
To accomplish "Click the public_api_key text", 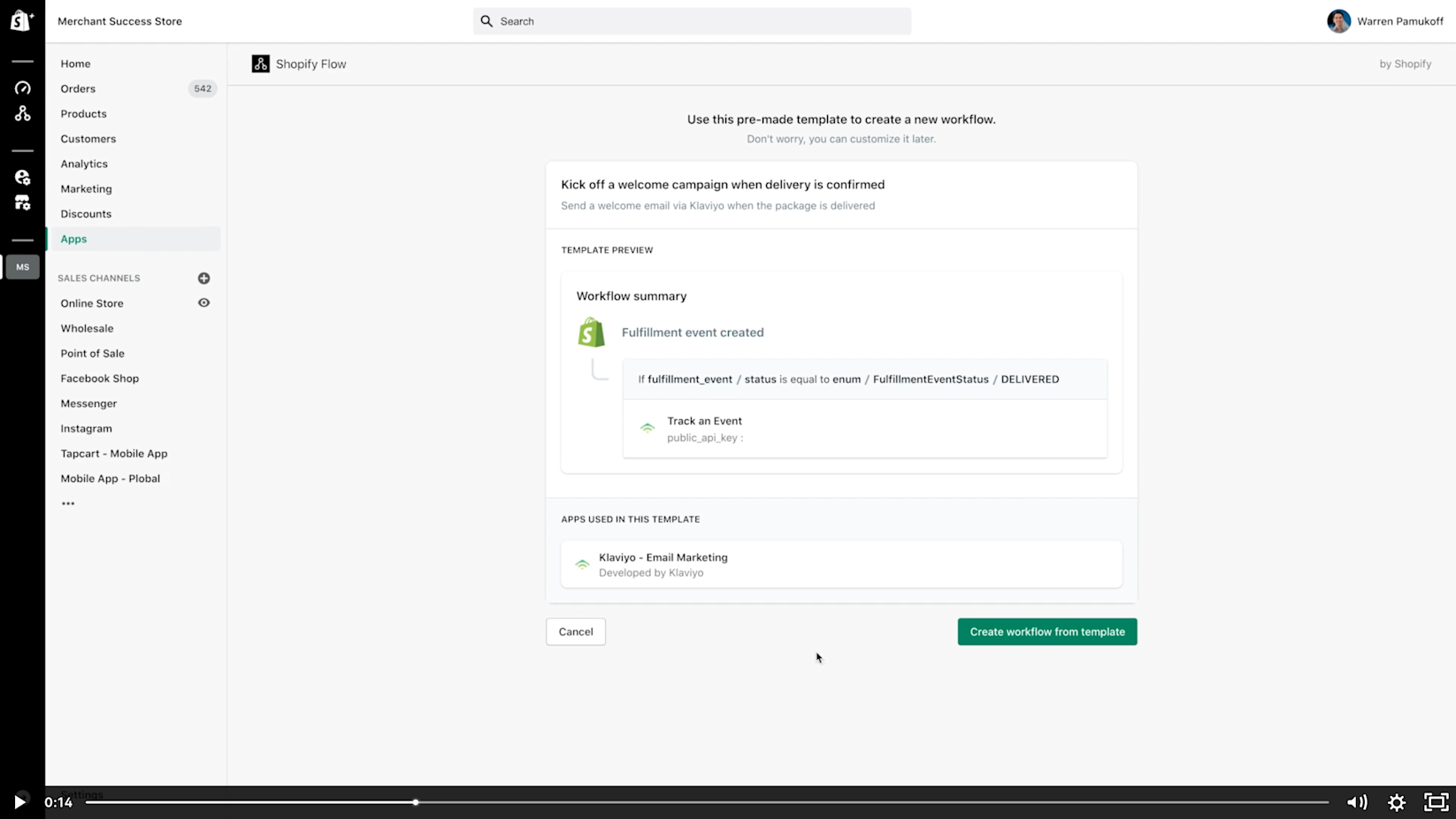I will click(705, 438).
